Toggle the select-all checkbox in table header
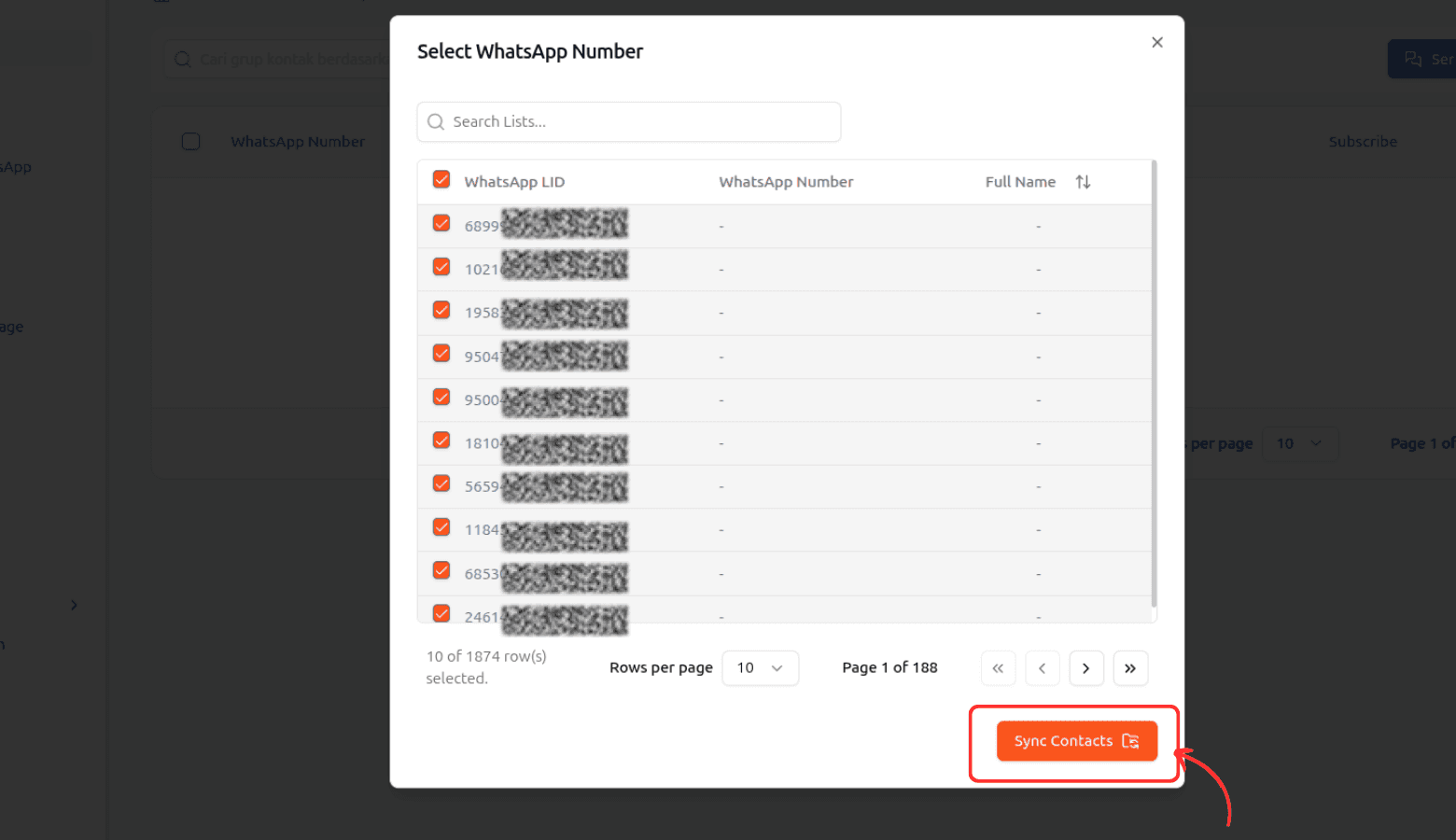The height and width of the screenshot is (840, 1456). (x=441, y=180)
